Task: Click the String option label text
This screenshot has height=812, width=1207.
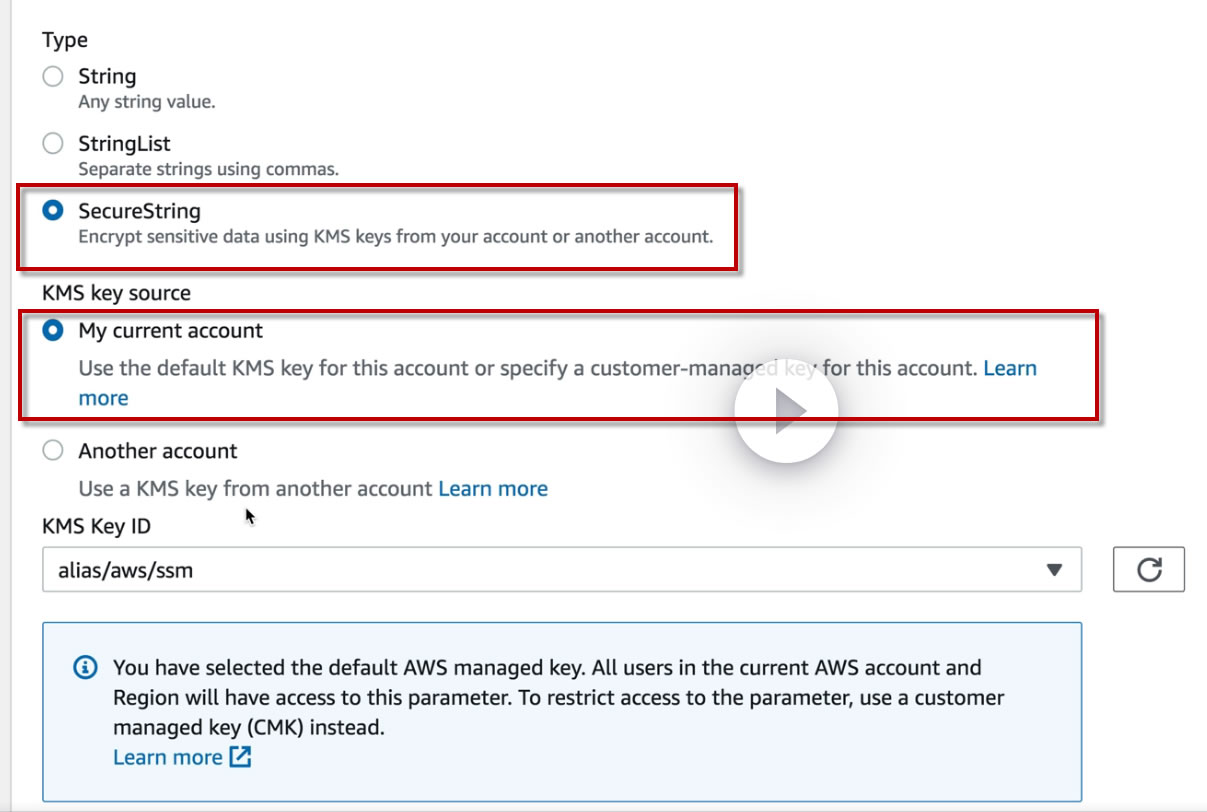Action: tap(107, 77)
